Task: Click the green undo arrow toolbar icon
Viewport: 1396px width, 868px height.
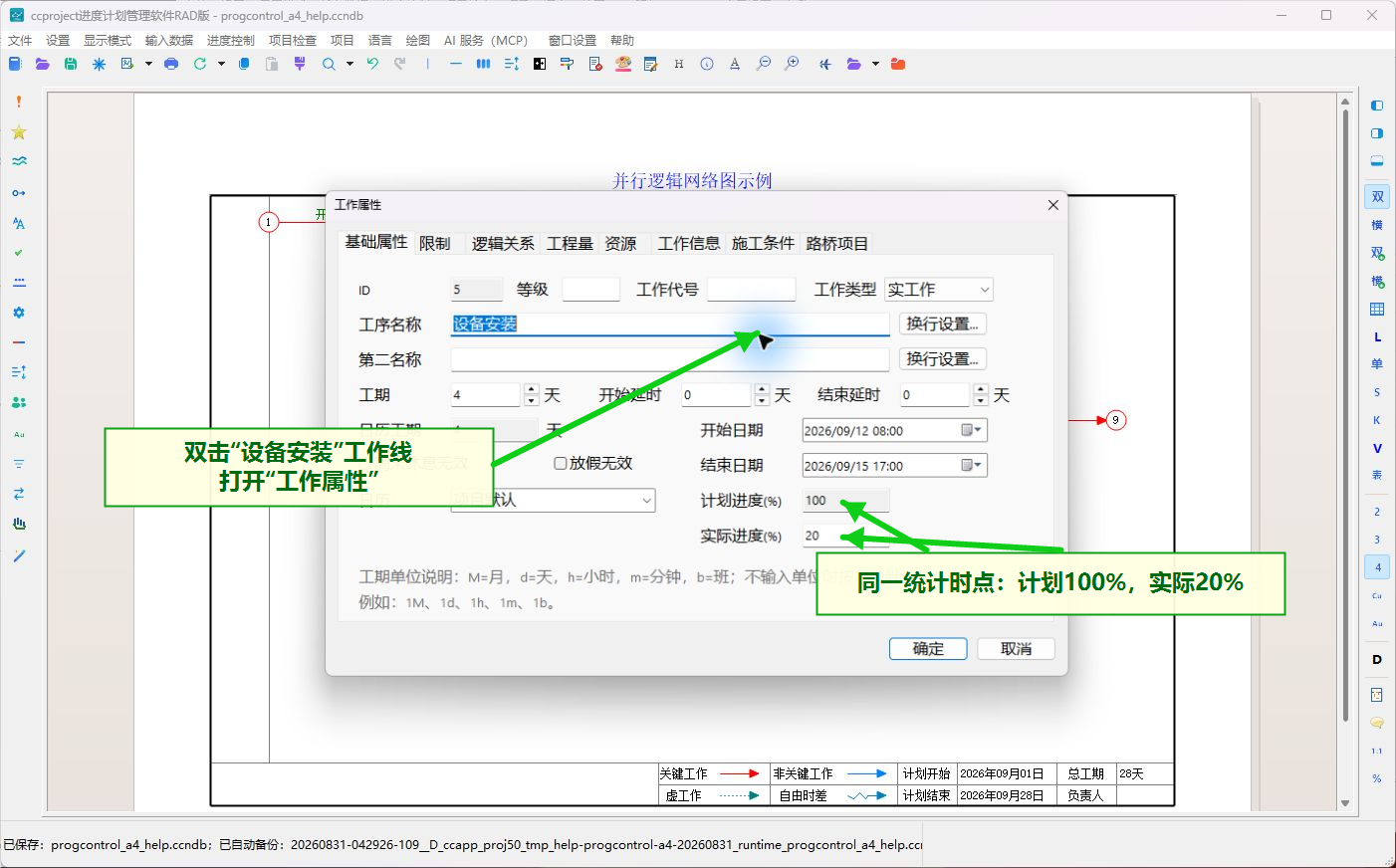Action: click(x=372, y=64)
